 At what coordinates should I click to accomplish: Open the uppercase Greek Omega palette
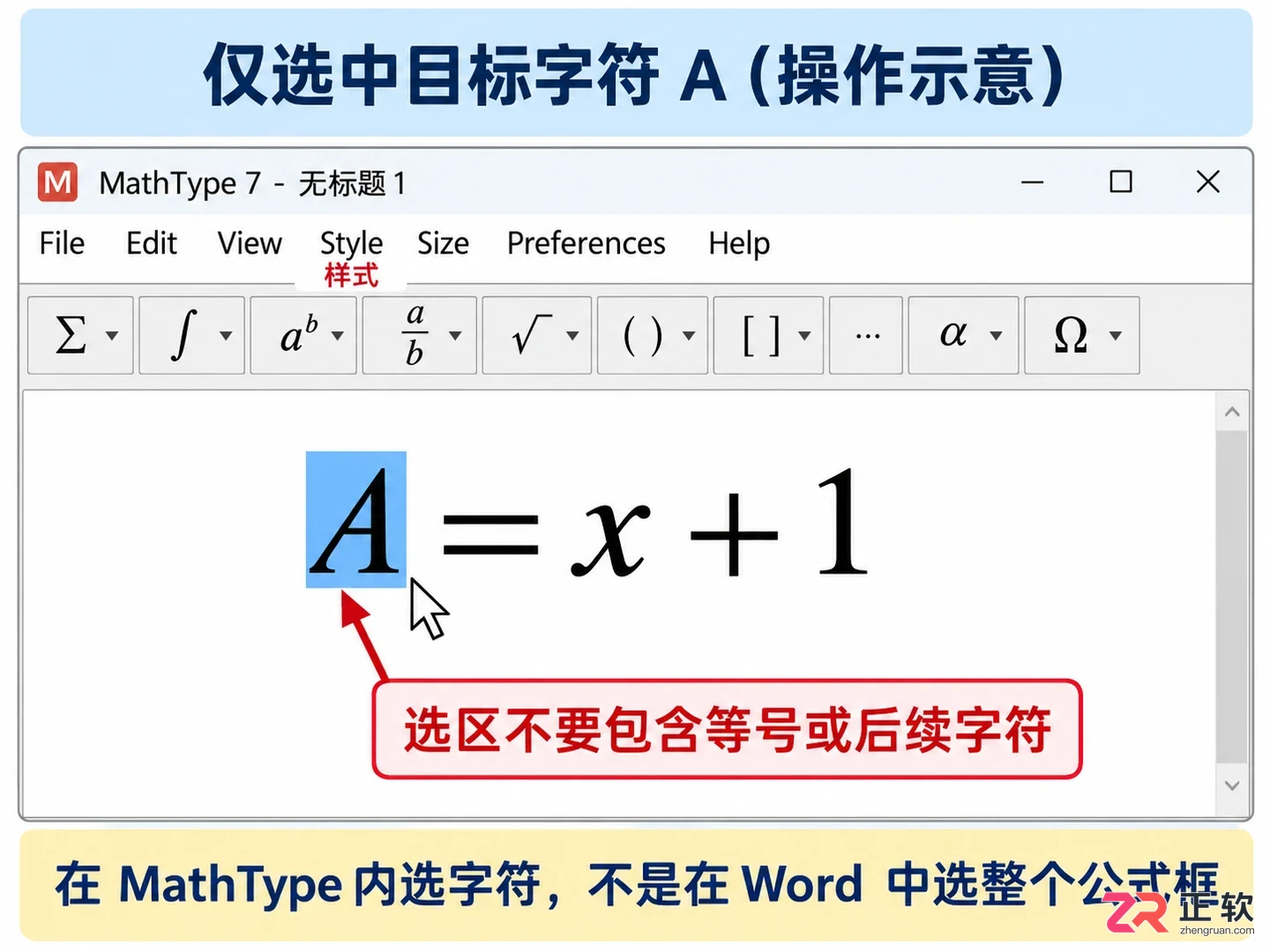coord(1082,335)
